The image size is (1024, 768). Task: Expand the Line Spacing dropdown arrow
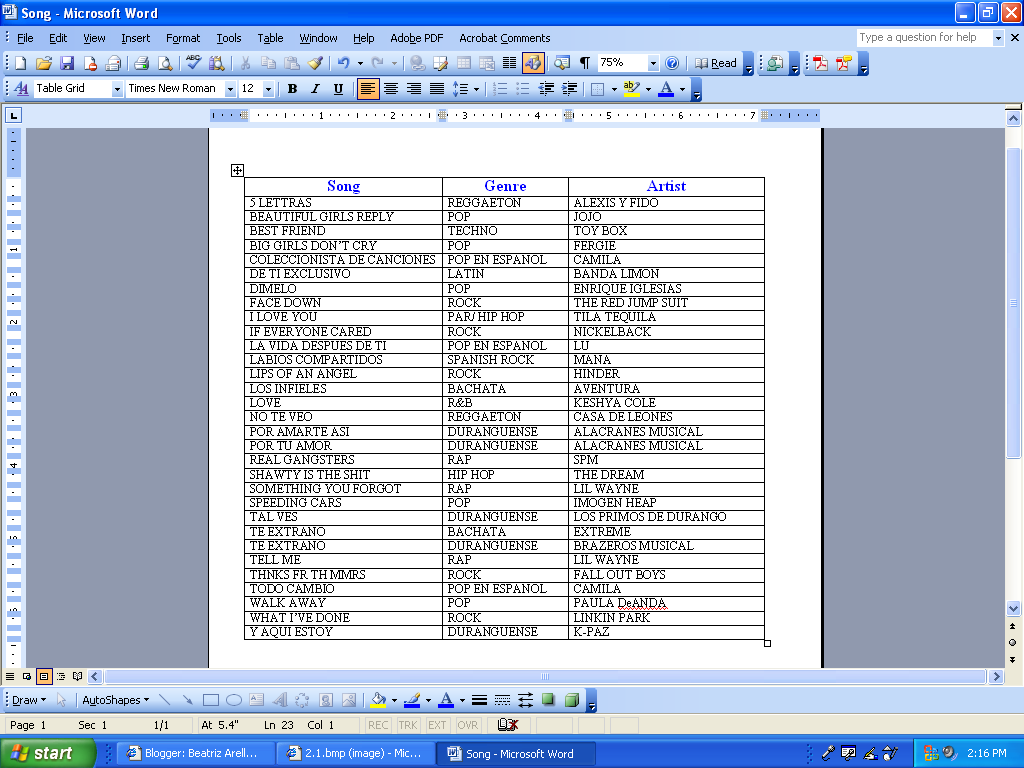click(476, 89)
